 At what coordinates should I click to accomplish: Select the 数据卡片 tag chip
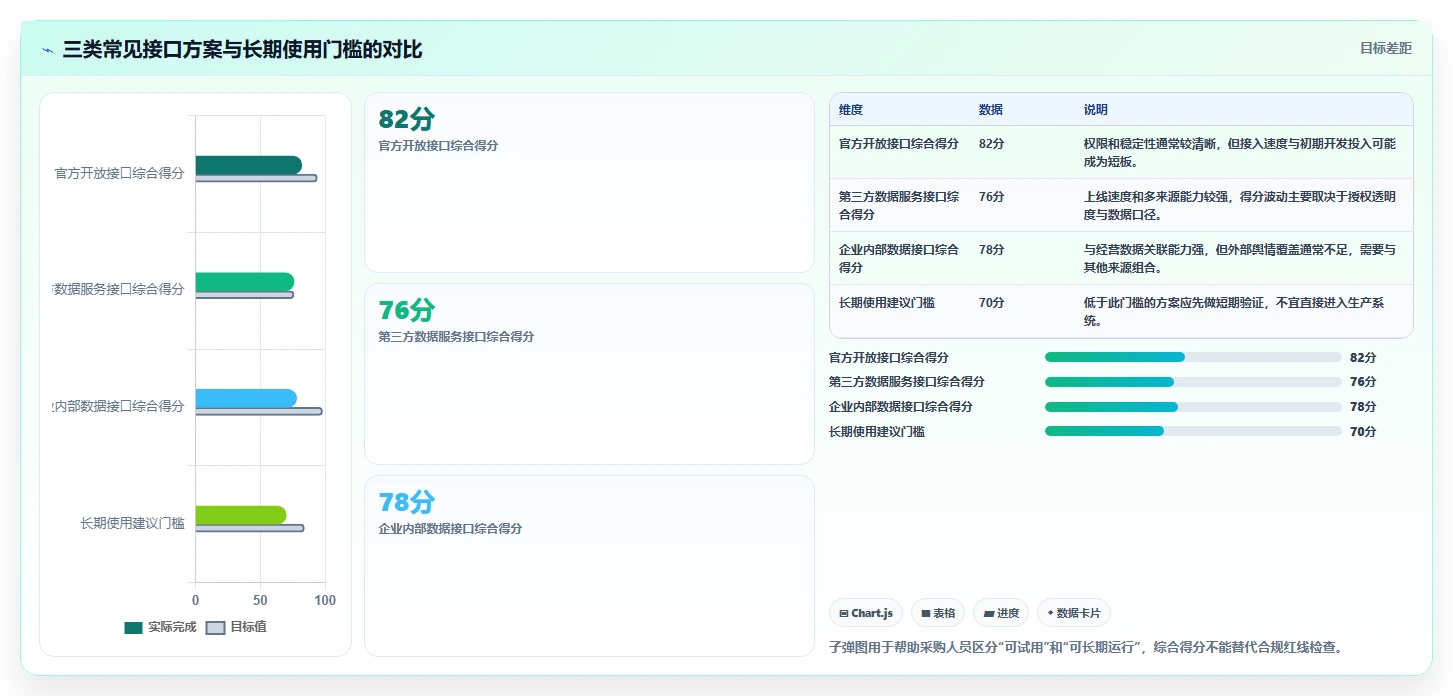(1074, 613)
